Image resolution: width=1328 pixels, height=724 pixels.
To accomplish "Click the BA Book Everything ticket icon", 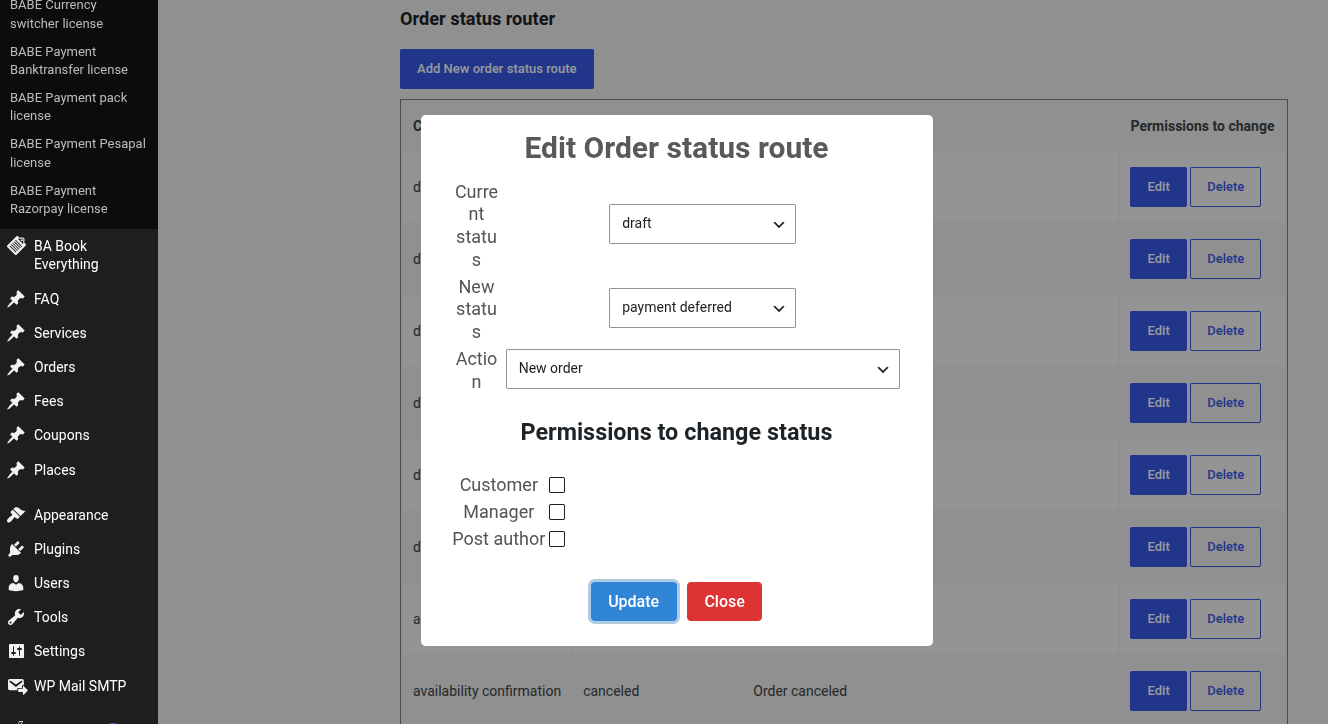I will 16,246.
